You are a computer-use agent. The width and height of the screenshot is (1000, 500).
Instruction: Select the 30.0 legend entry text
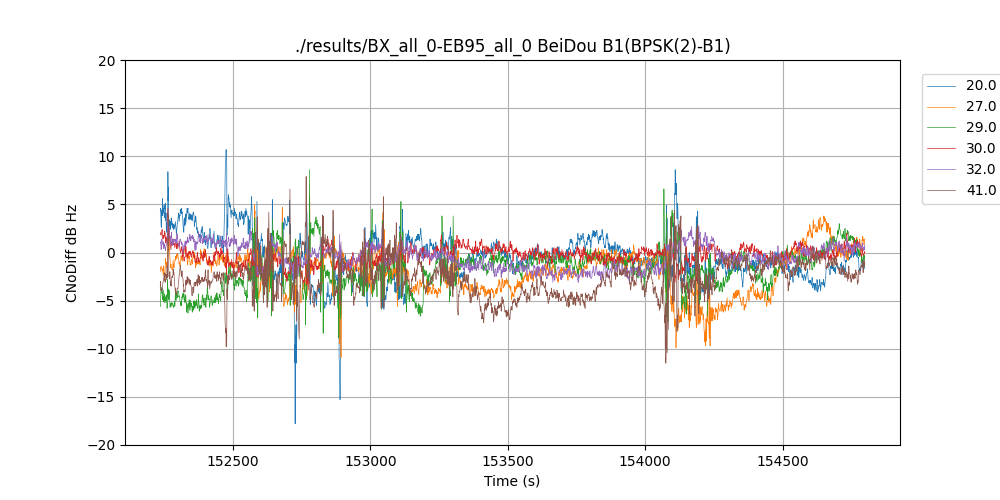click(980, 148)
